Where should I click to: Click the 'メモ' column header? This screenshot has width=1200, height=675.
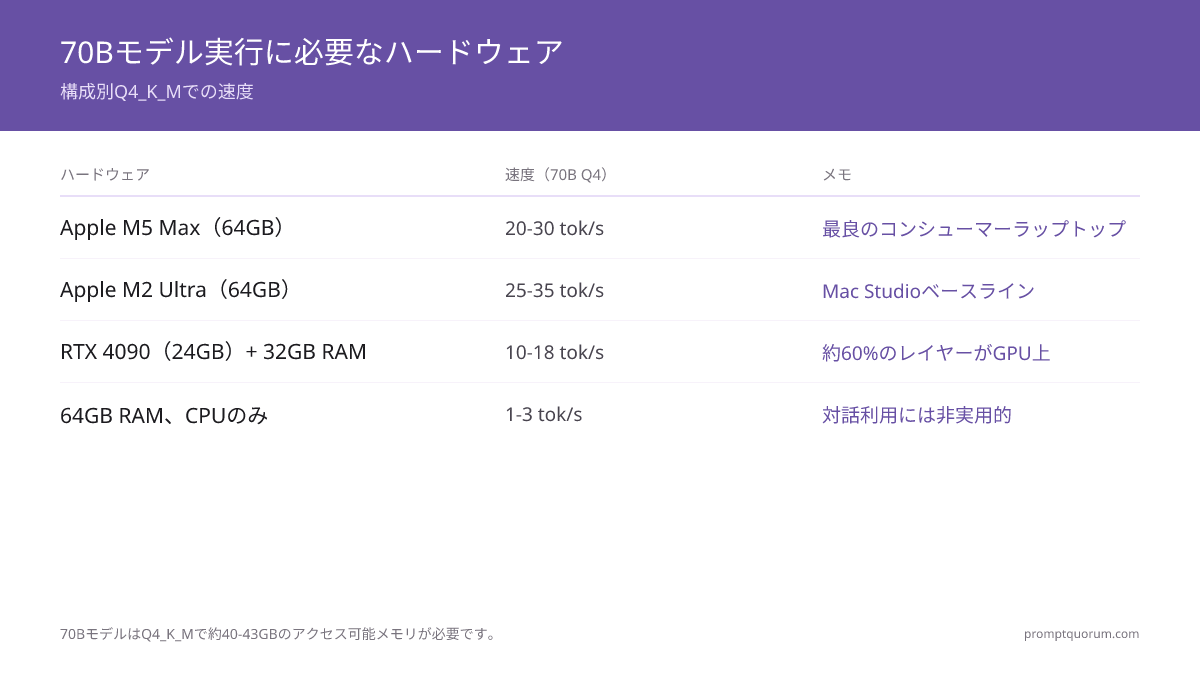[837, 175]
